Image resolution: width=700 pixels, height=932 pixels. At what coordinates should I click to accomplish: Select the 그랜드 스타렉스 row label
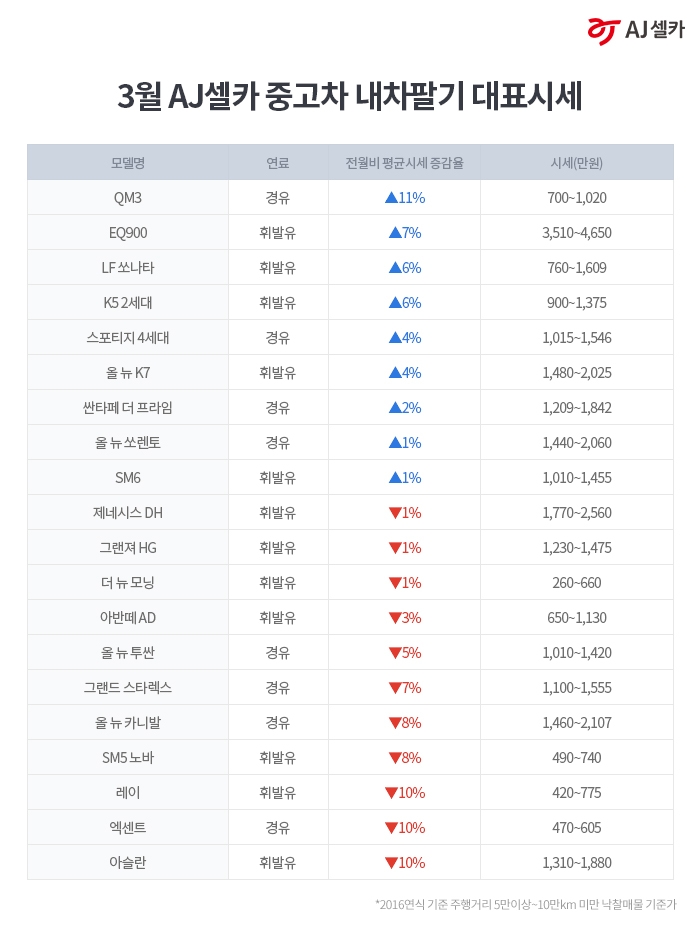coord(128,688)
